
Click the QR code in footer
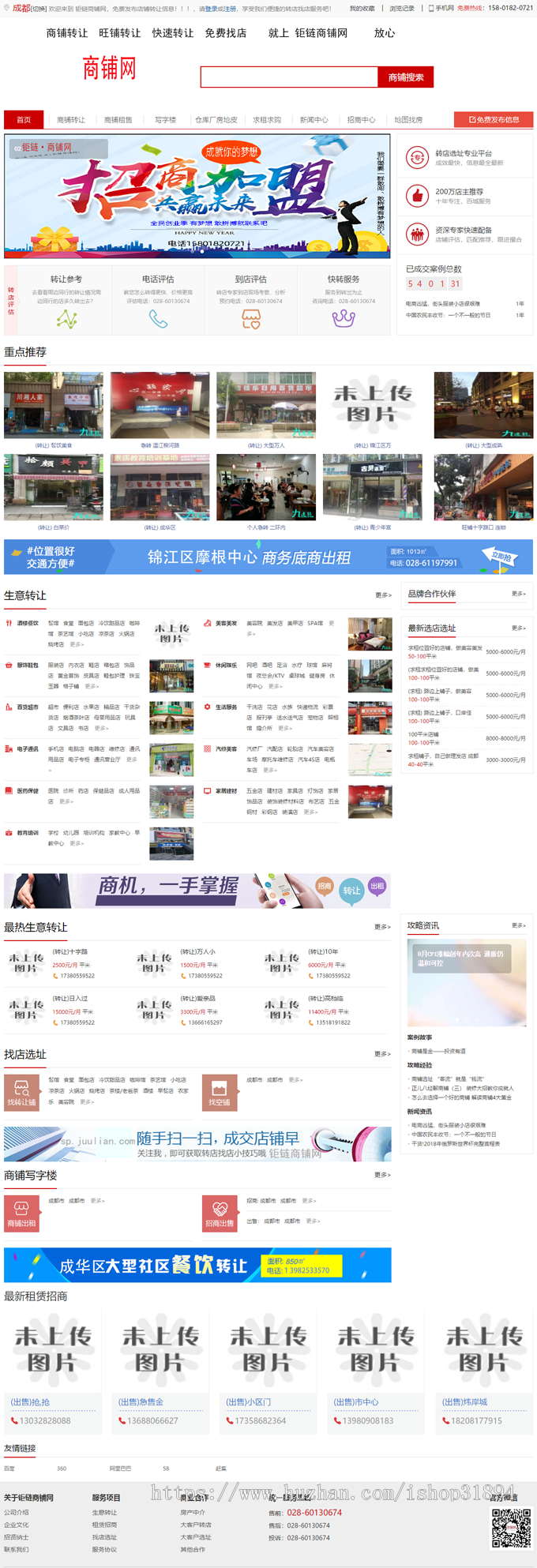click(512, 1528)
